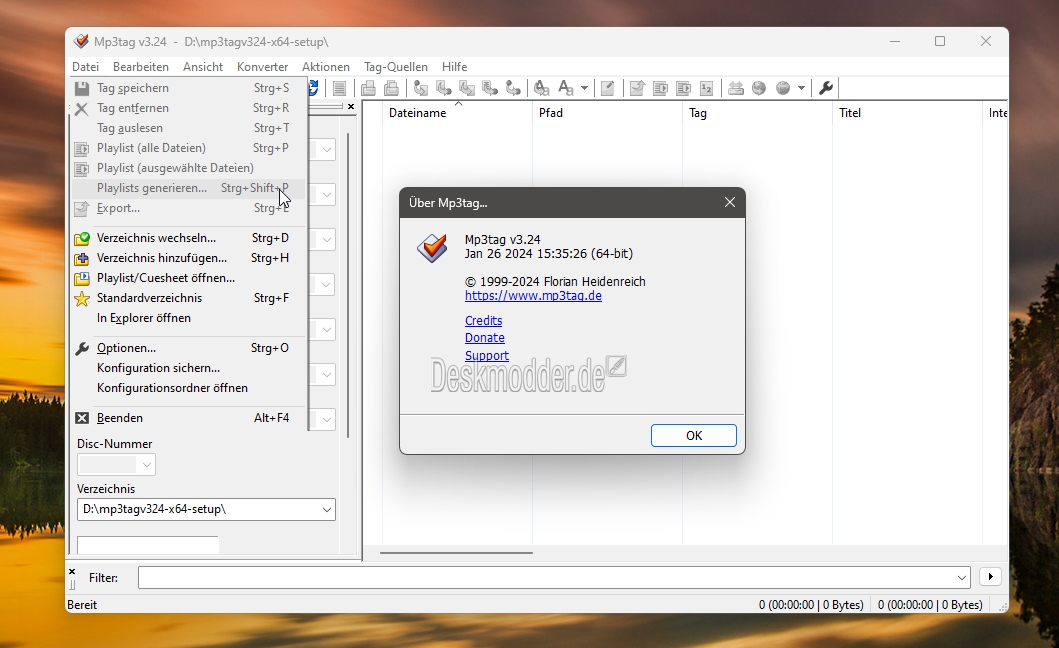Click the Bereit status bar text
This screenshot has width=1059, height=648.
[82, 605]
